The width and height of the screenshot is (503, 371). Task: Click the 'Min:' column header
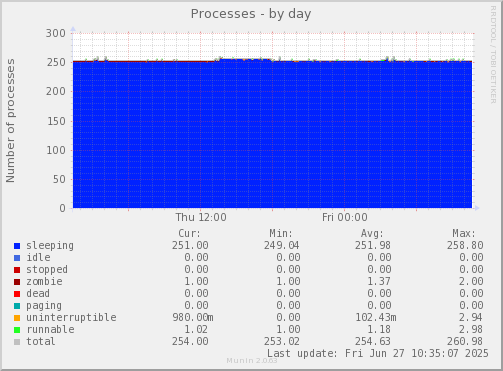(281, 233)
